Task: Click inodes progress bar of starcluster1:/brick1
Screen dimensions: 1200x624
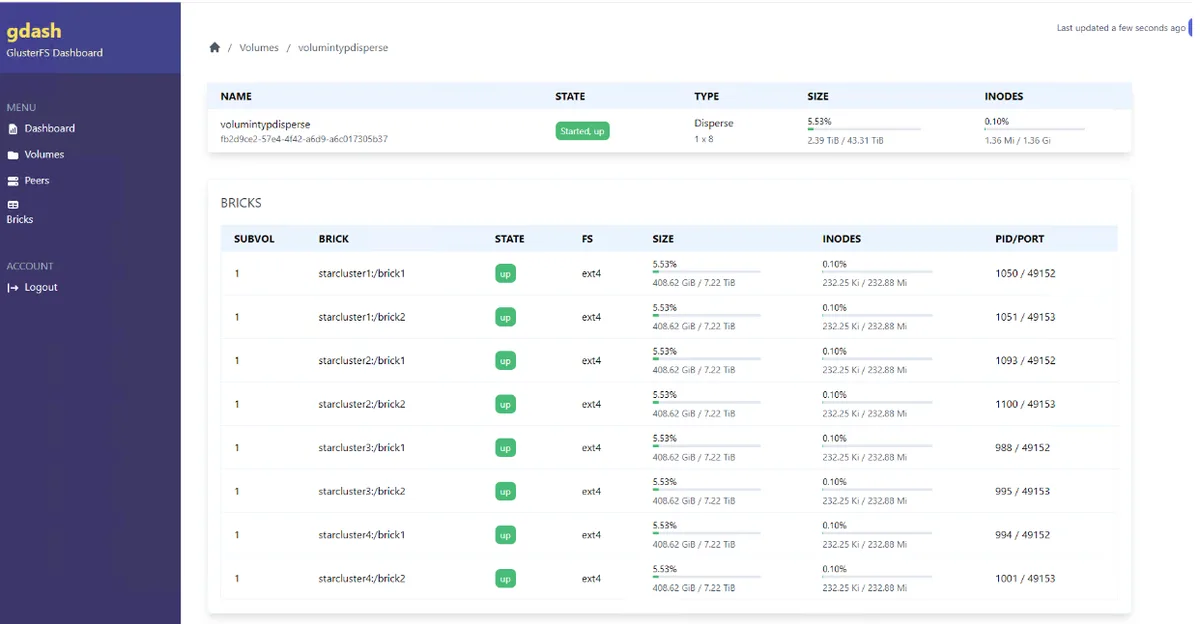Action: point(877,272)
